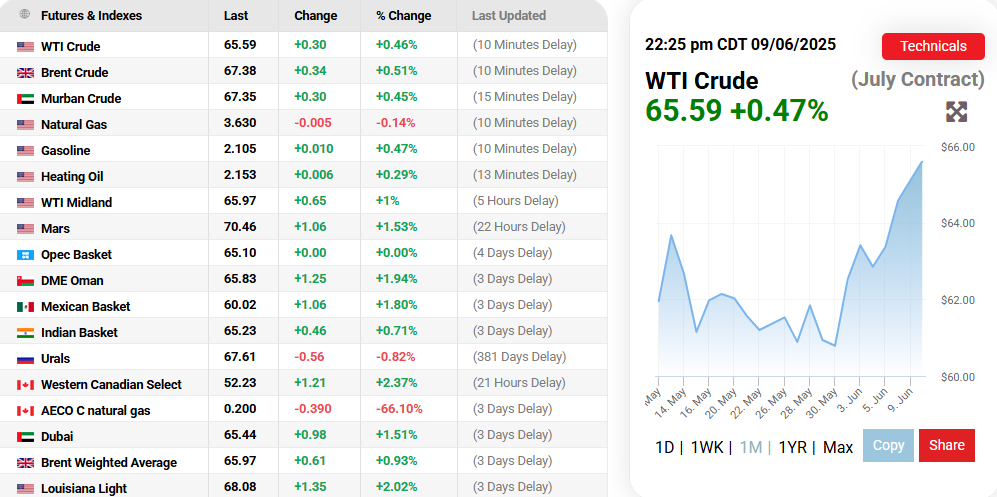
Task: Click the UAE flag beside Murban Crude
Action: click(25, 99)
